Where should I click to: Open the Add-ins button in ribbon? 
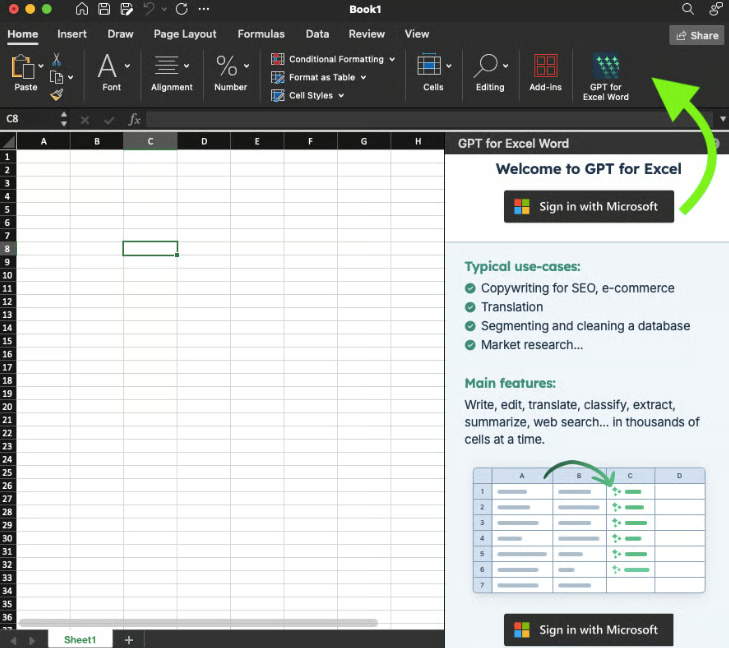(545, 68)
